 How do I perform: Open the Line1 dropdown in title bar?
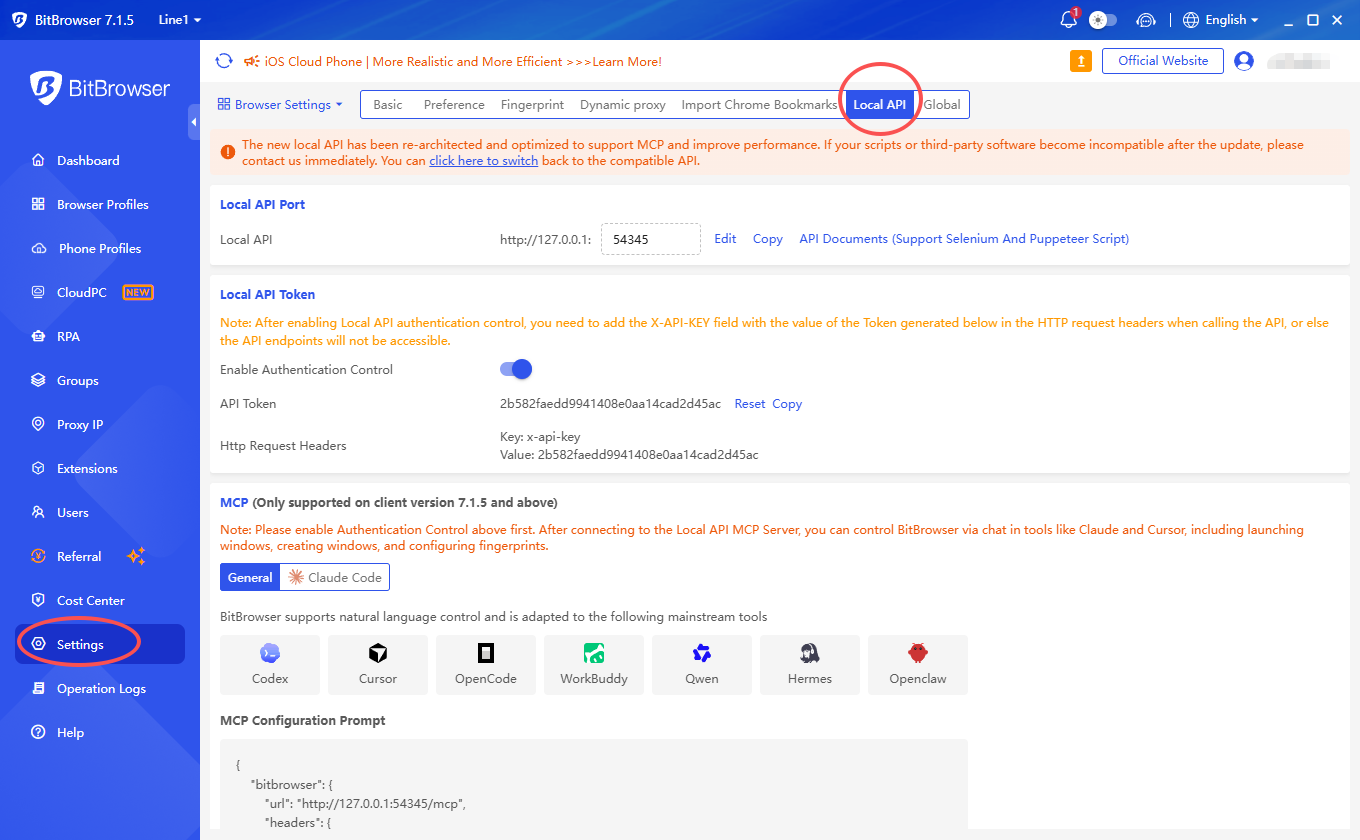pyautogui.click(x=180, y=20)
